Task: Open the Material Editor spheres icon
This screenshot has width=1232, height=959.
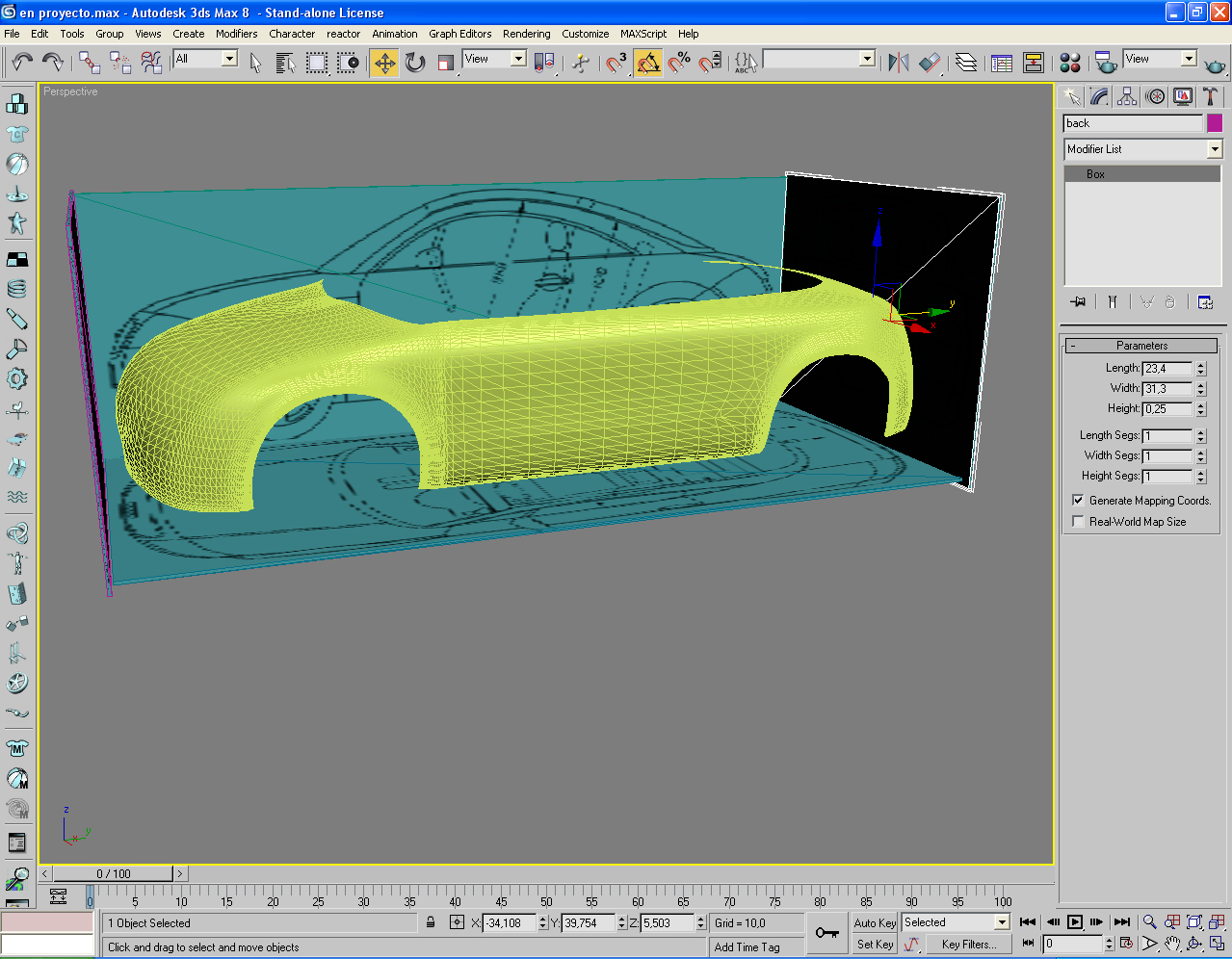Action: [1070, 63]
